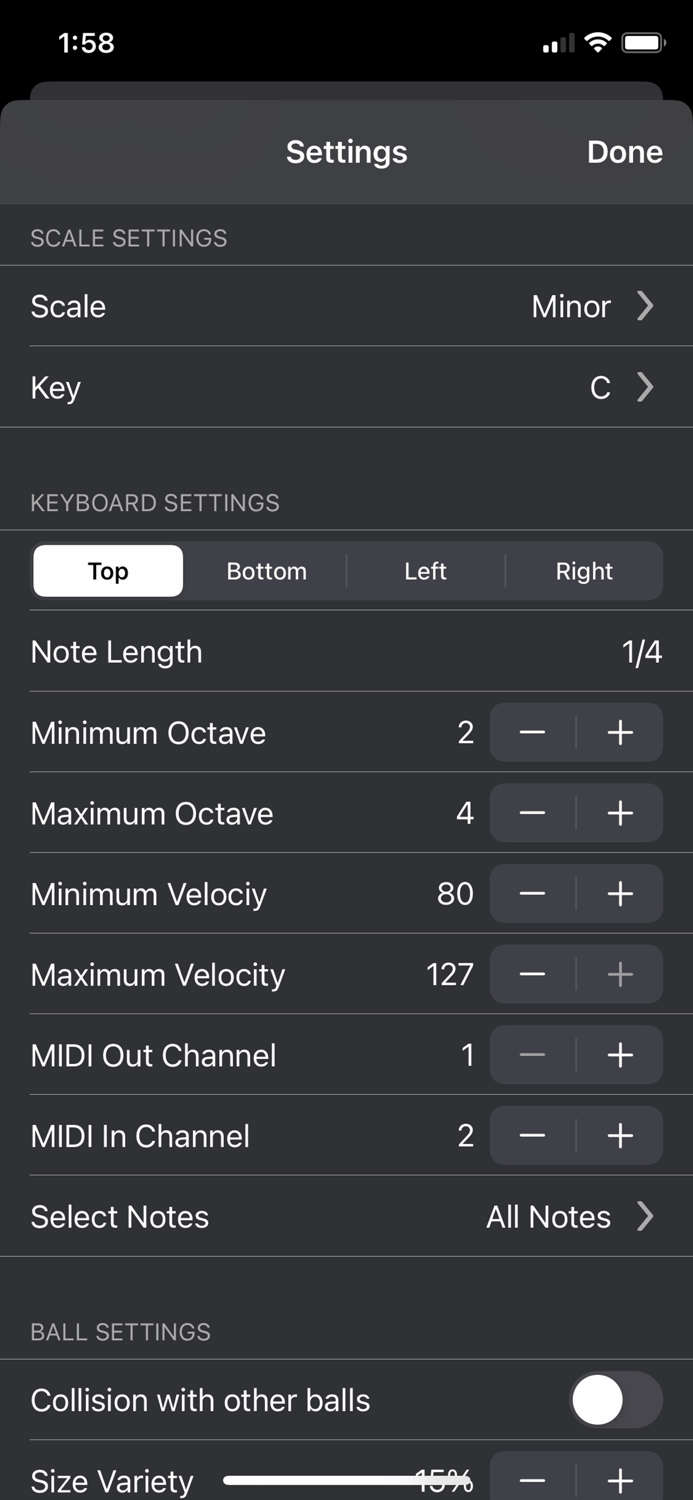This screenshot has height=1500, width=693.
Task: Open the Select Notes options
Action: (x=346, y=1217)
